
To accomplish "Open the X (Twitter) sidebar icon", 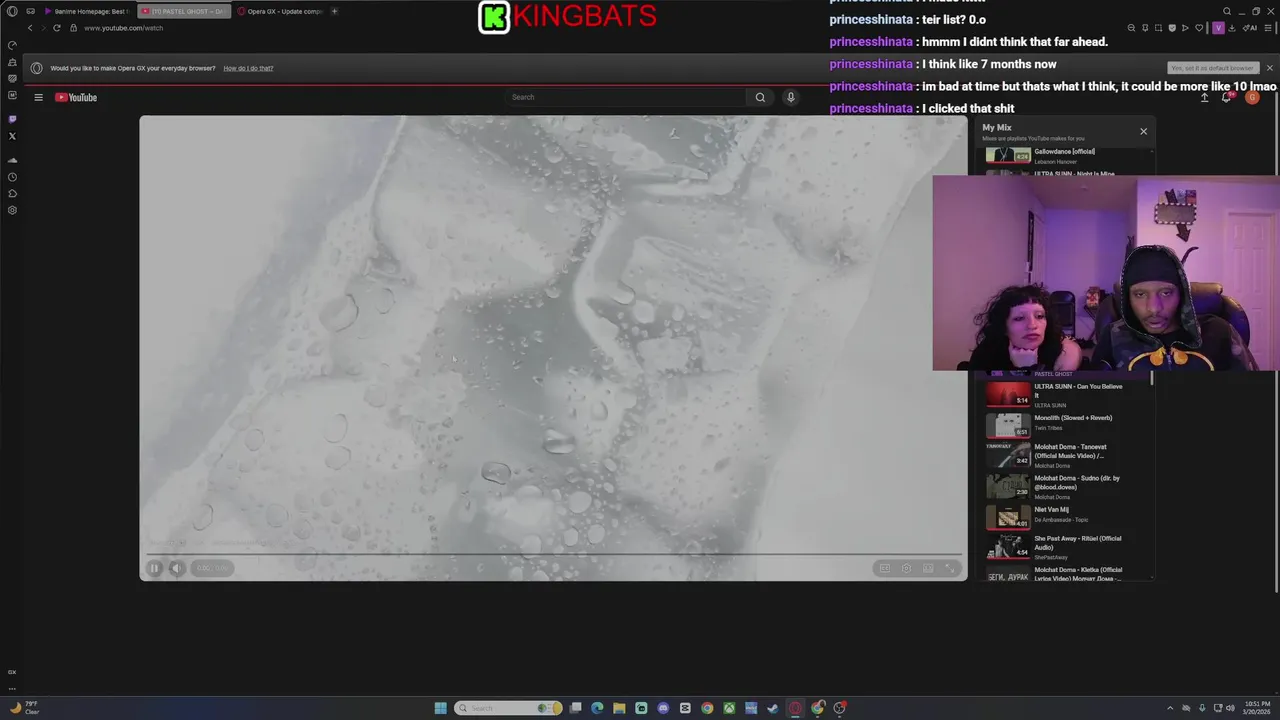I will (12, 136).
